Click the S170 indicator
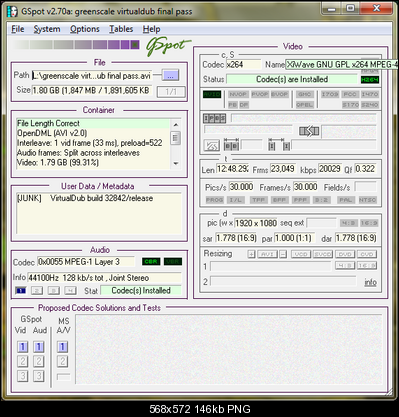Viewport: 399px width, 417px height. pyautogui.click(x=350, y=105)
